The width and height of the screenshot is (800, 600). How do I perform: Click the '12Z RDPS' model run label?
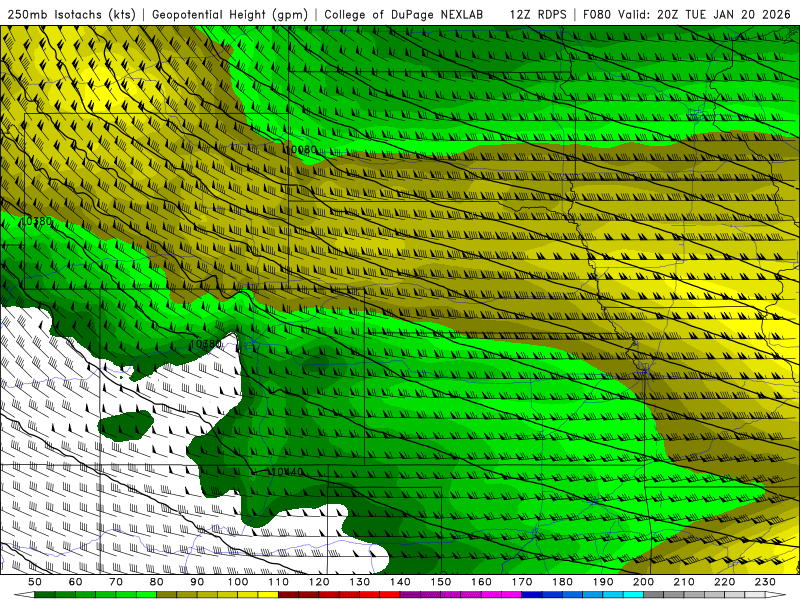click(x=538, y=14)
